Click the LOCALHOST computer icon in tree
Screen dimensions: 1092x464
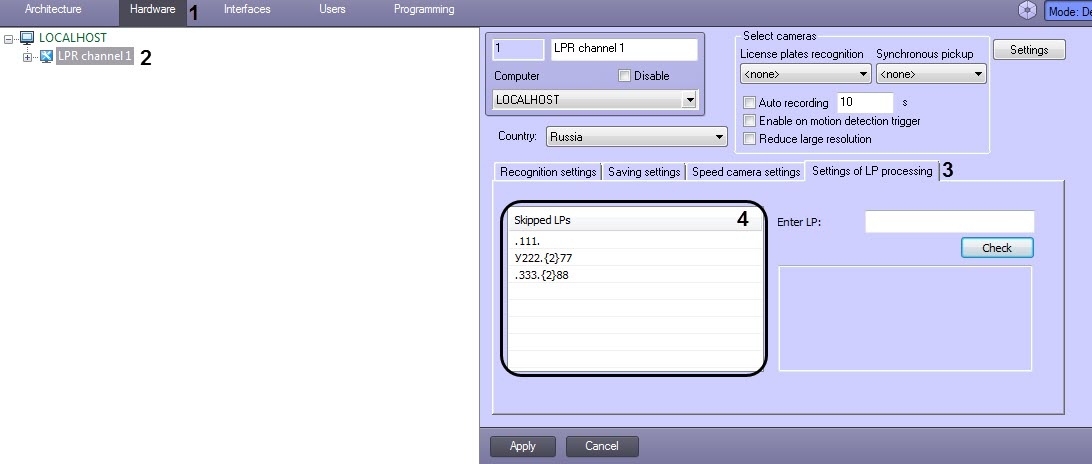[x=26, y=38]
